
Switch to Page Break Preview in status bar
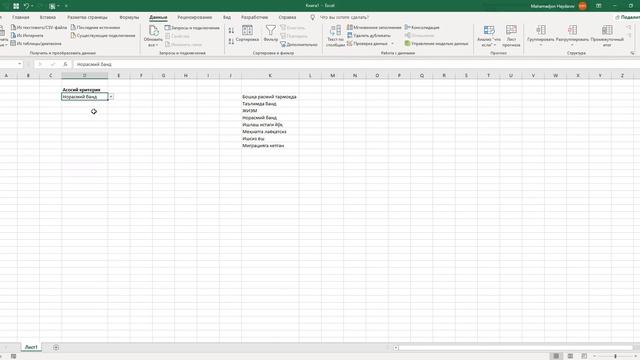pos(584,356)
